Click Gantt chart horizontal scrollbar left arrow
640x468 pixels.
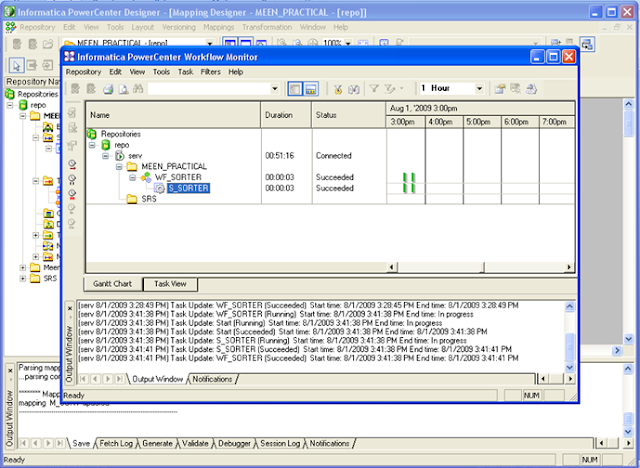pyautogui.click(x=391, y=267)
